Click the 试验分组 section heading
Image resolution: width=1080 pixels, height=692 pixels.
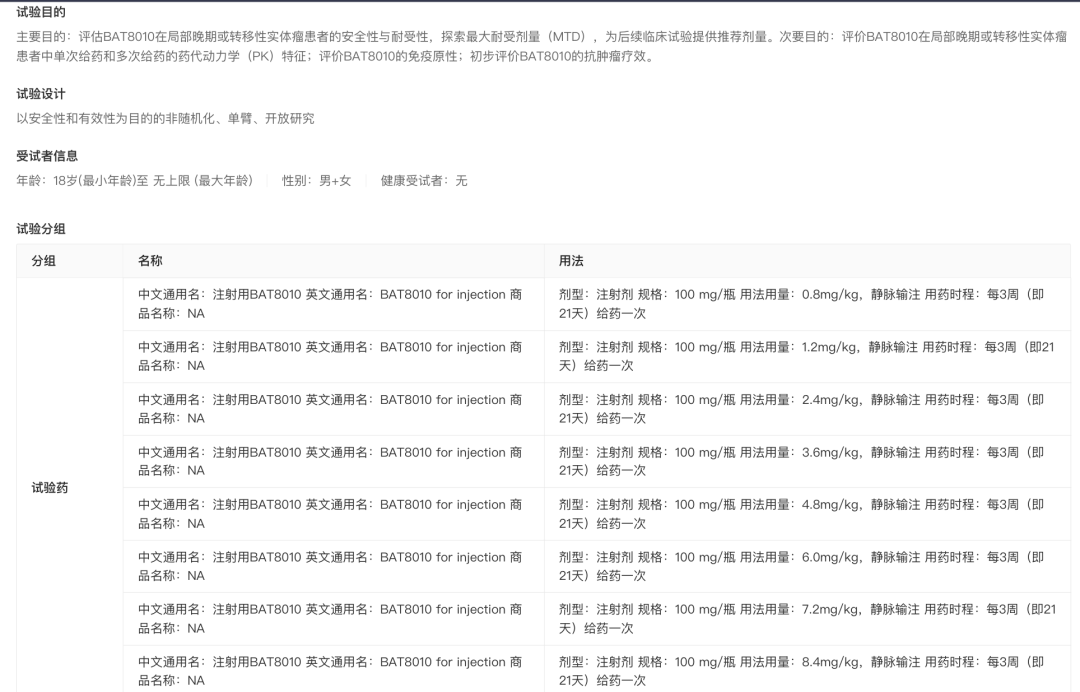coord(41,229)
